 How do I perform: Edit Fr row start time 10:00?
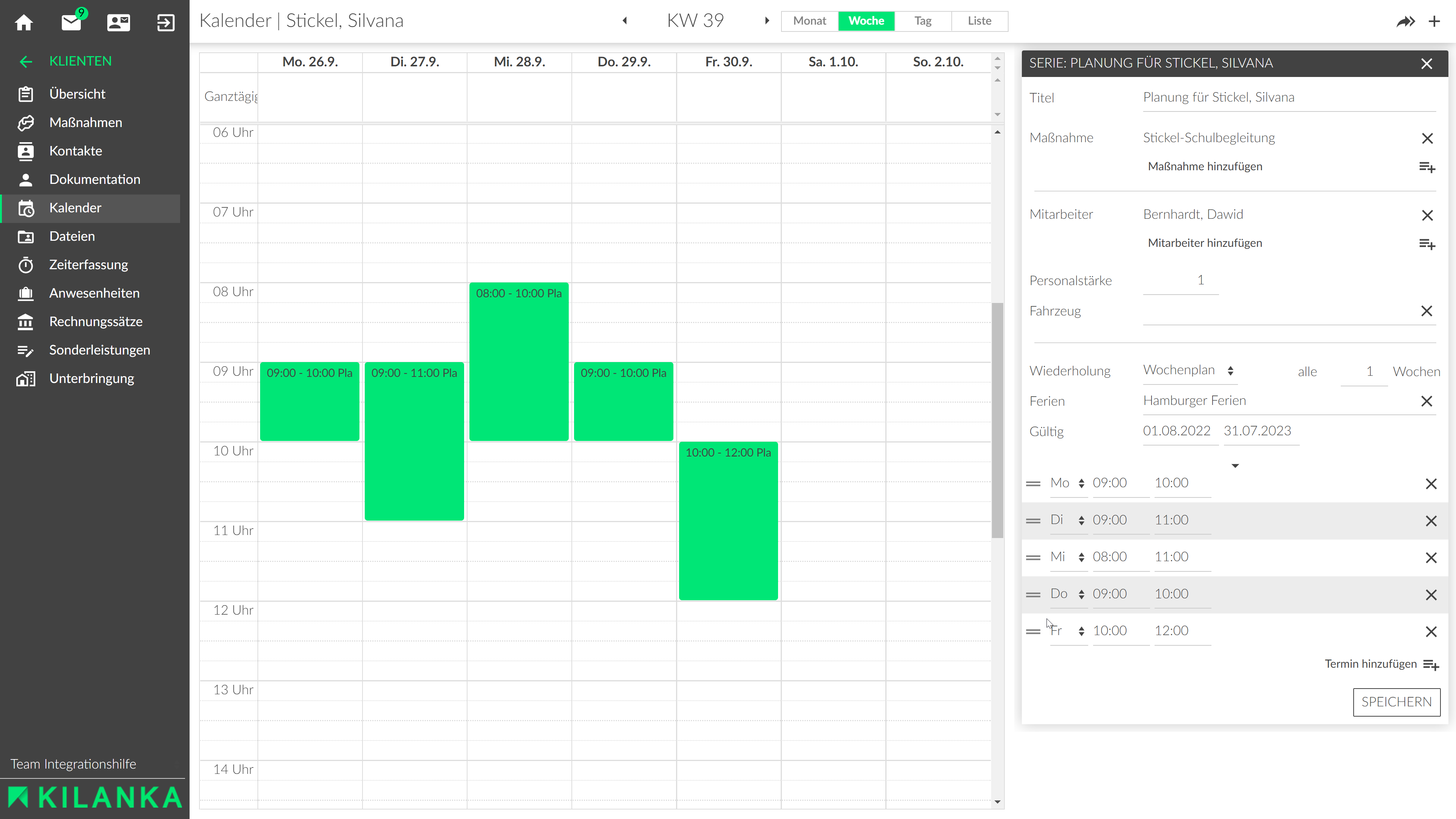pyautogui.click(x=1121, y=631)
